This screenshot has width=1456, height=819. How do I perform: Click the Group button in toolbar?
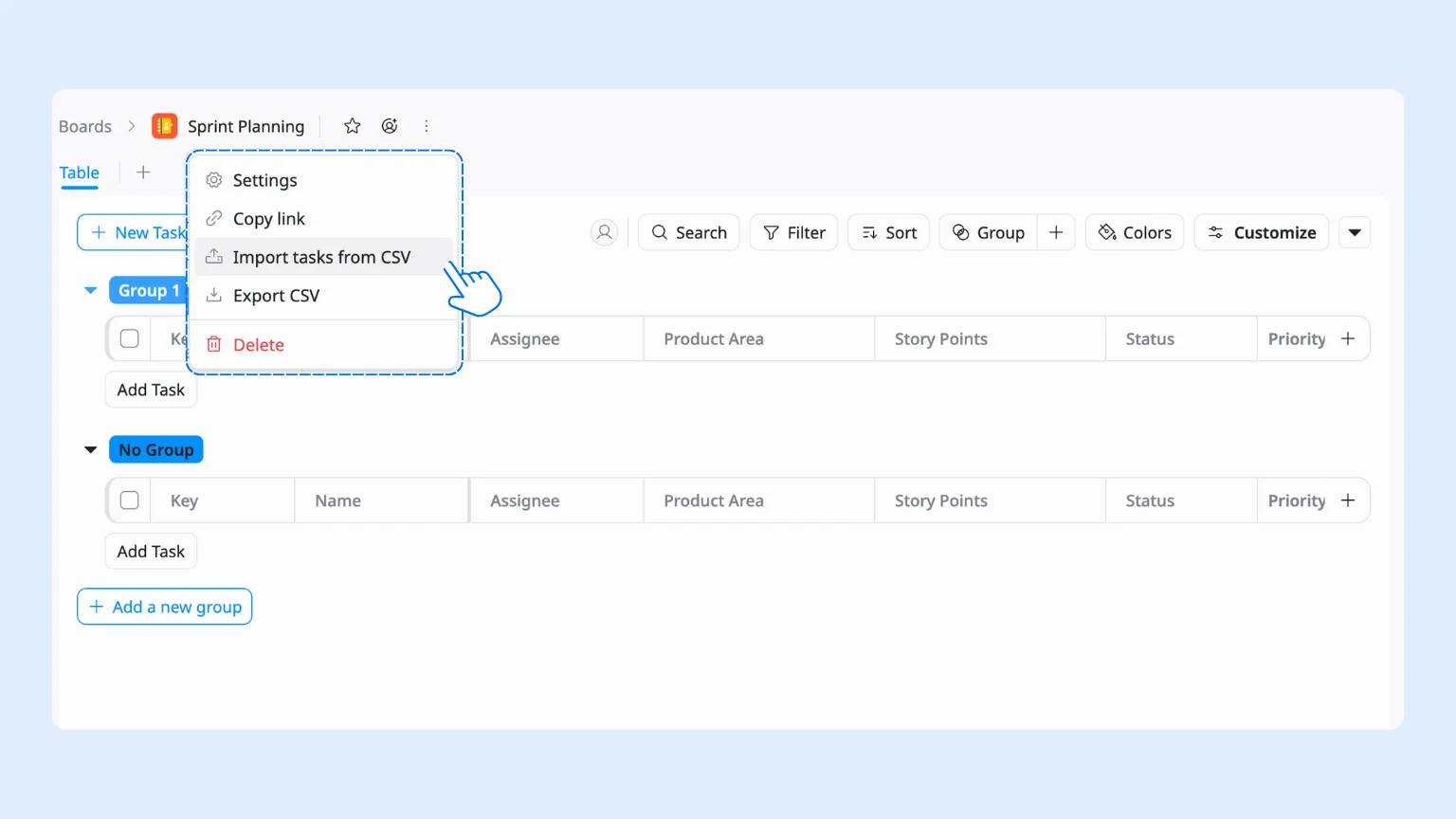pyautogui.click(x=989, y=232)
